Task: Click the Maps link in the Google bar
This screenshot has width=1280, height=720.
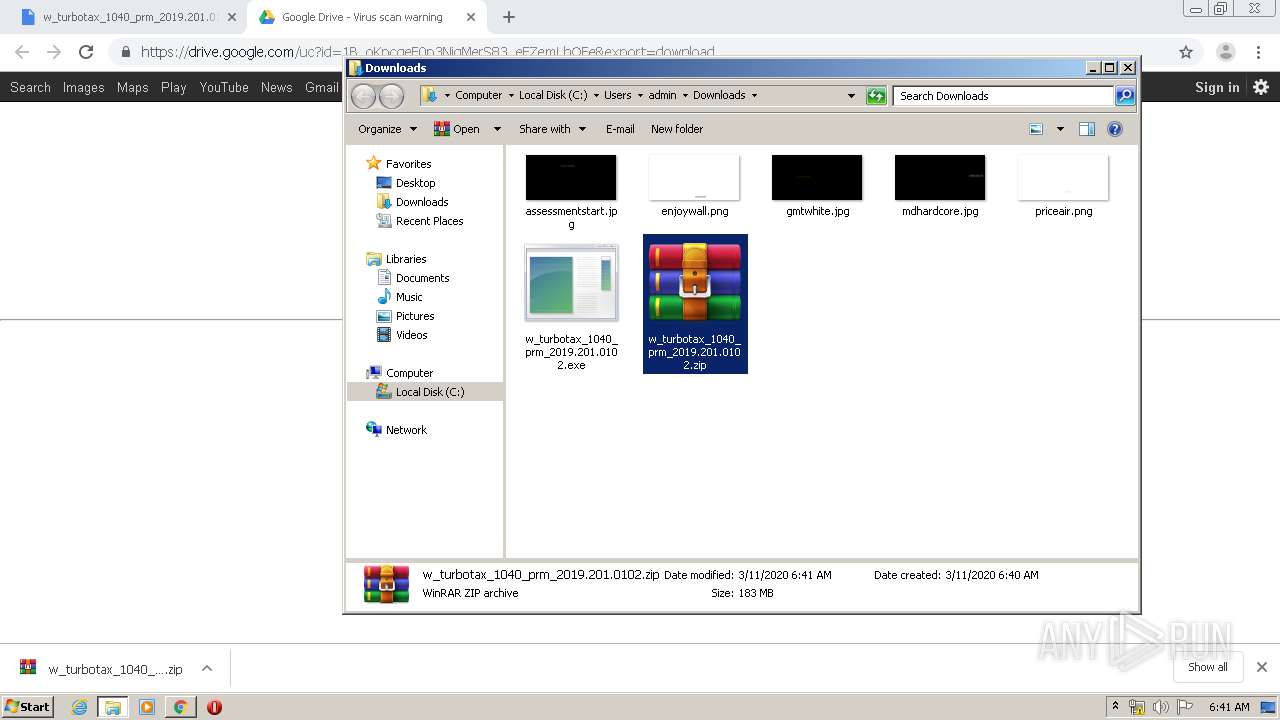Action: [x=133, y=87]
